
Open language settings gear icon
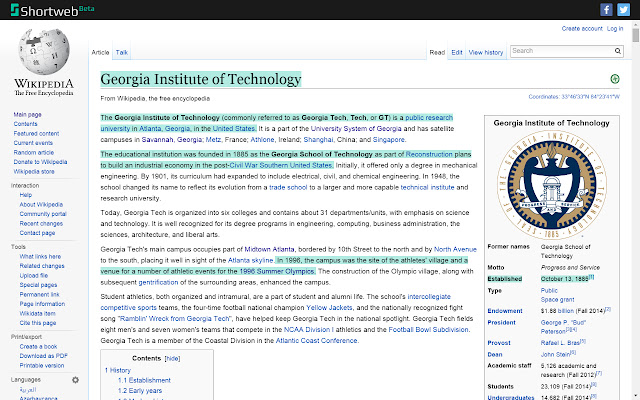coord(76,380)
